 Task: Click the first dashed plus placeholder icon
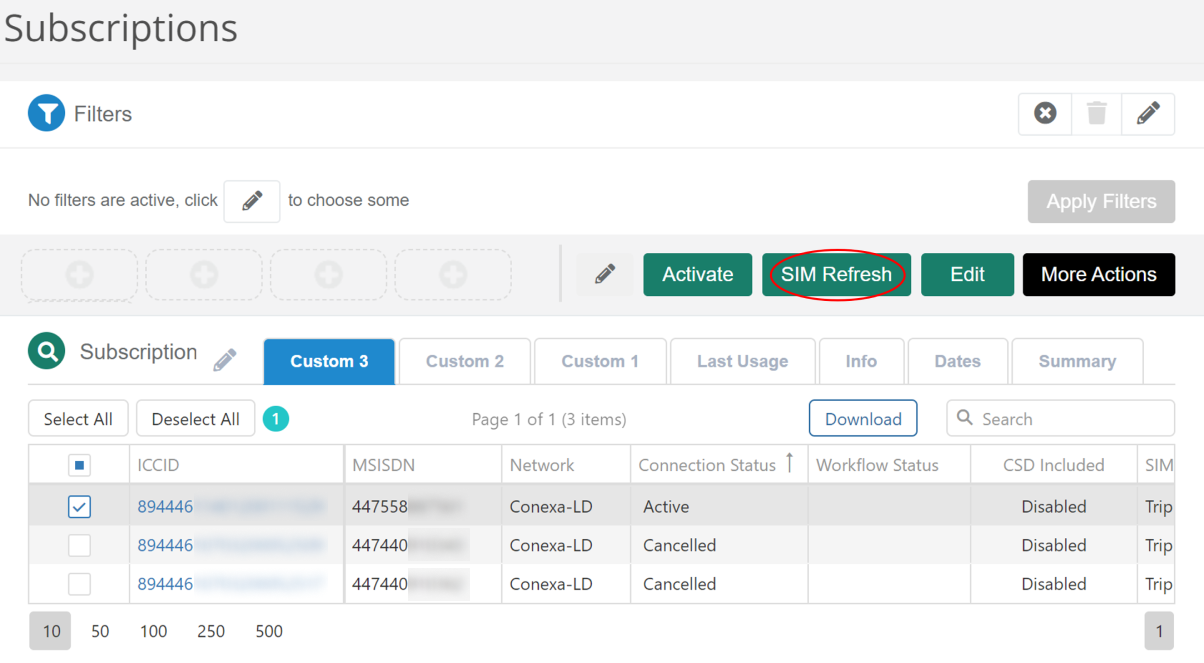coord(78,274)
